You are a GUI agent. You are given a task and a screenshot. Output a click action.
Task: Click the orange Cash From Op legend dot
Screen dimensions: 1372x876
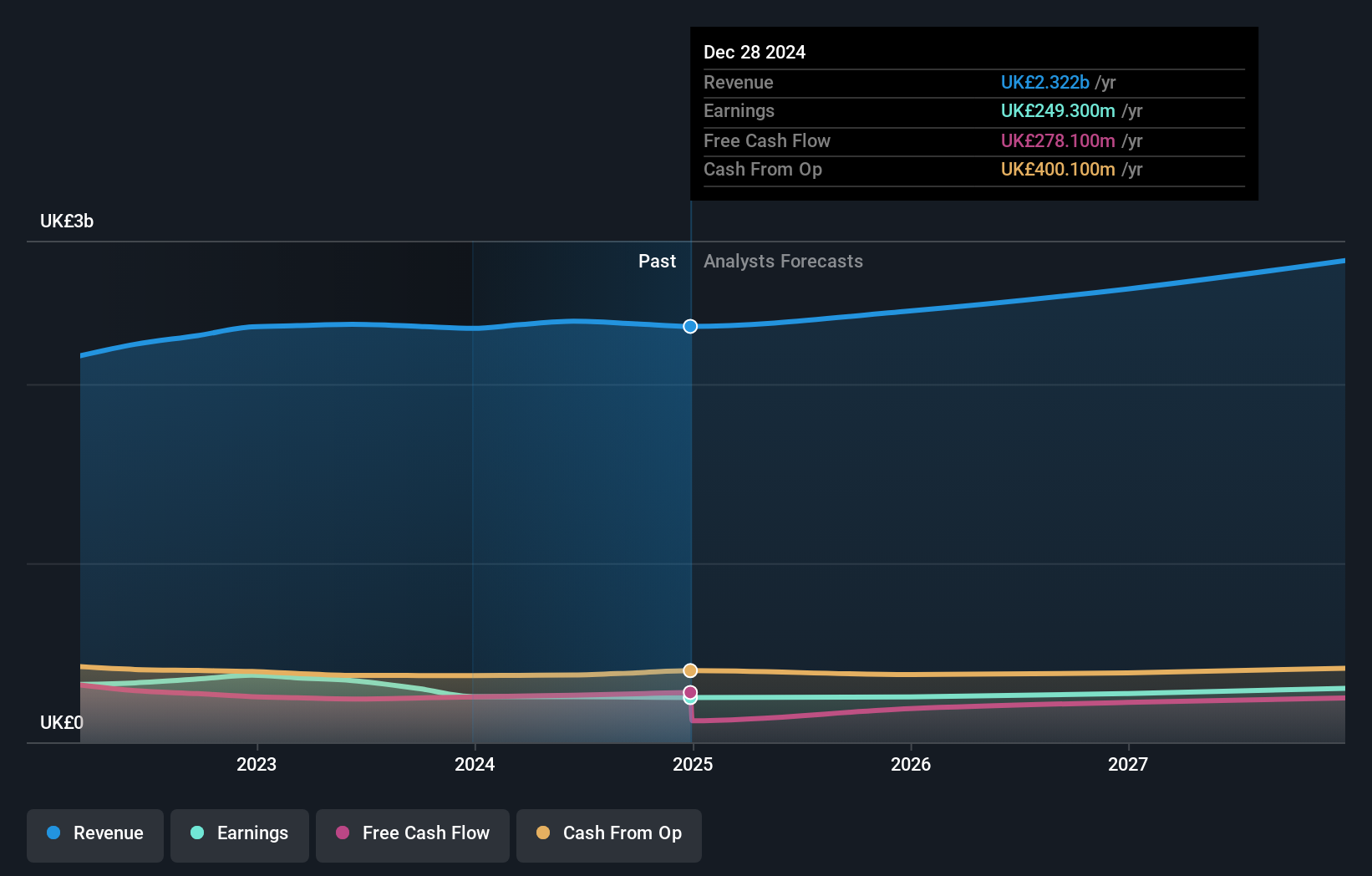pyautogui.click(x=542, y=833)
